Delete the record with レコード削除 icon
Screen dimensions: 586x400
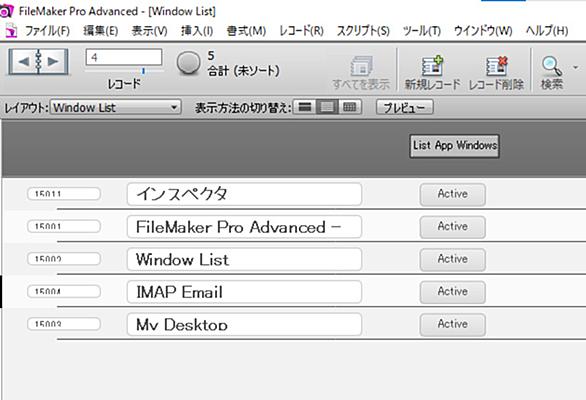pos(497,66)
